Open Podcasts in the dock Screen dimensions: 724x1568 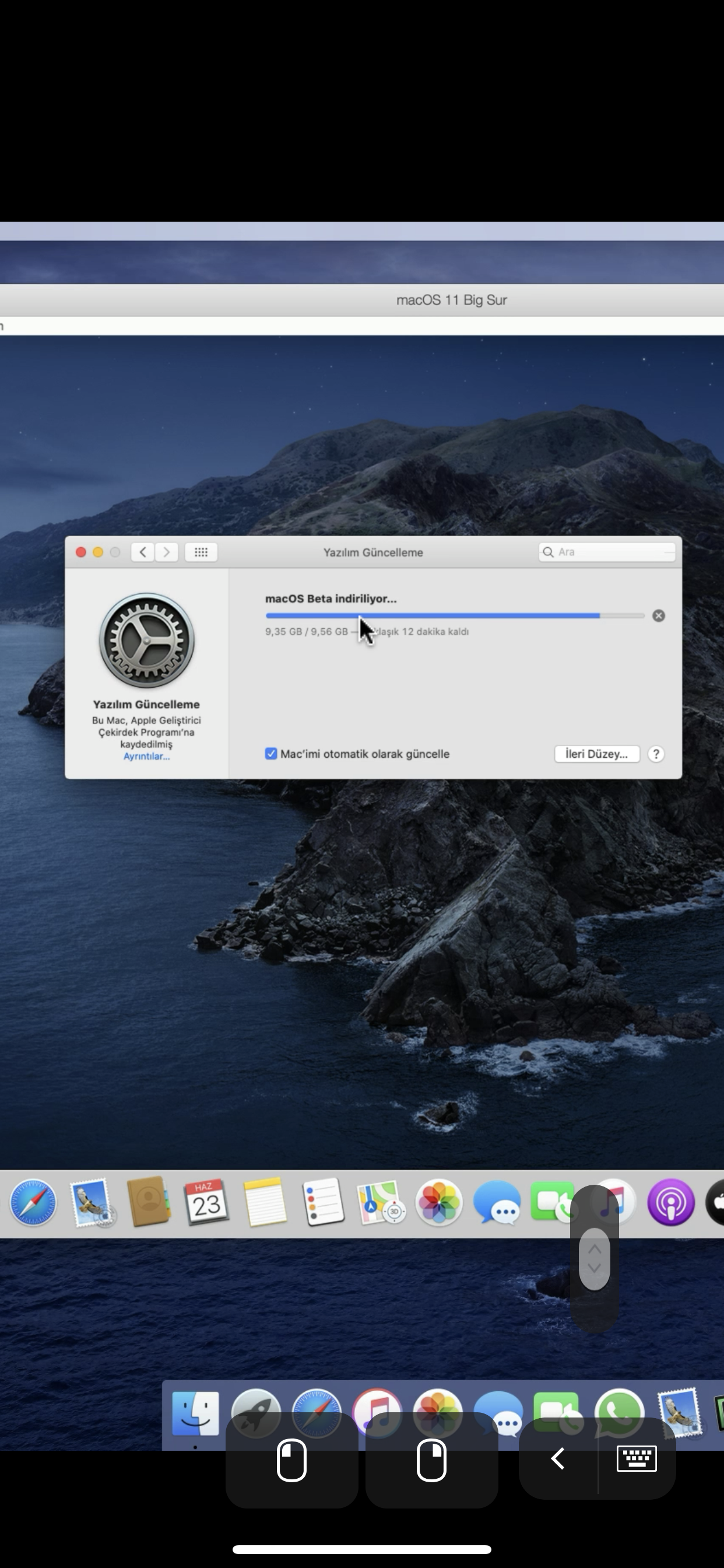(x=671, y=1203)
